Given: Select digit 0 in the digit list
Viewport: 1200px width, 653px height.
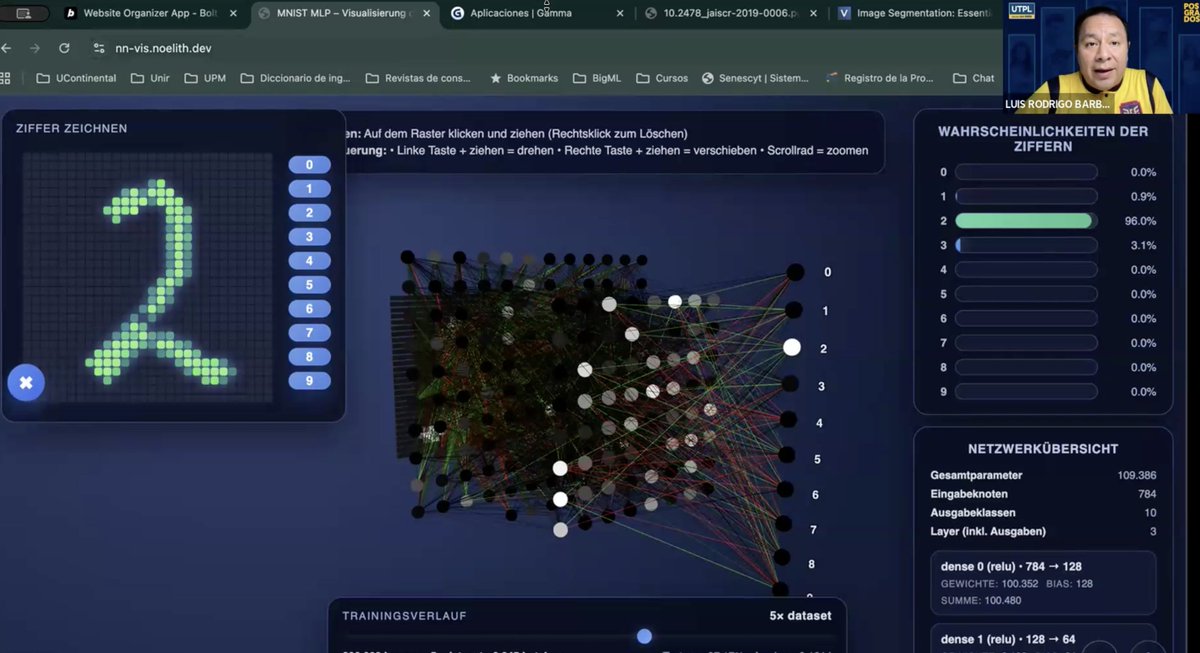Looking at the screenshot, I should 309,164.
